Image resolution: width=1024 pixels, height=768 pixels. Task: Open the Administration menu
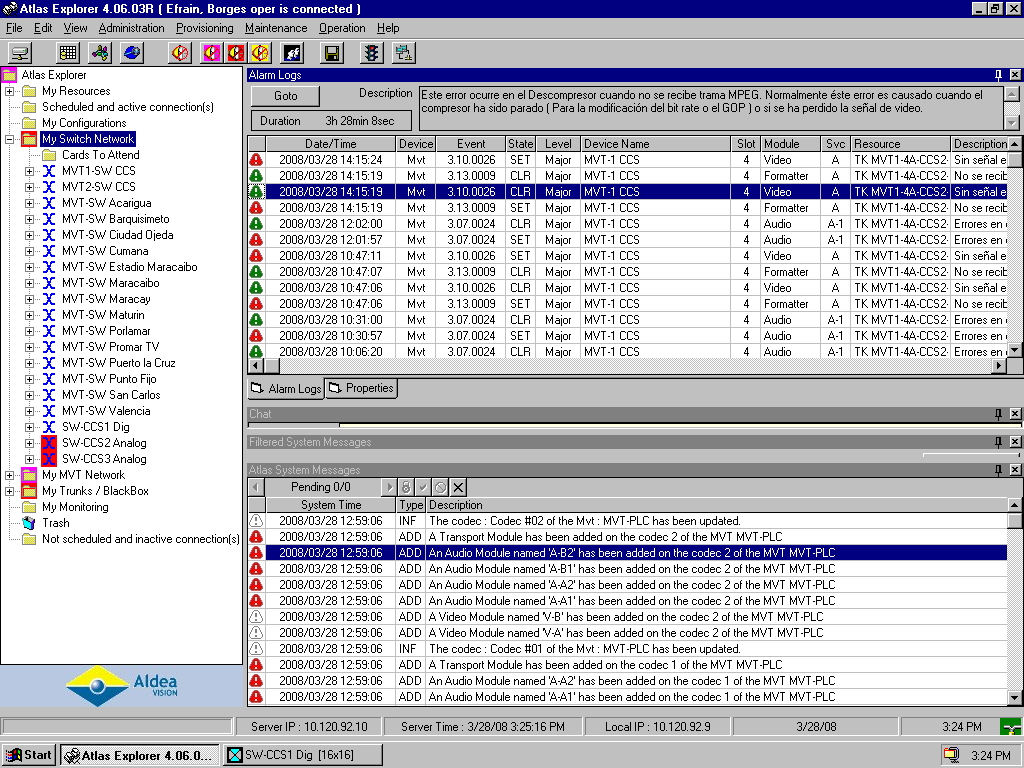[x=131, y=28]
